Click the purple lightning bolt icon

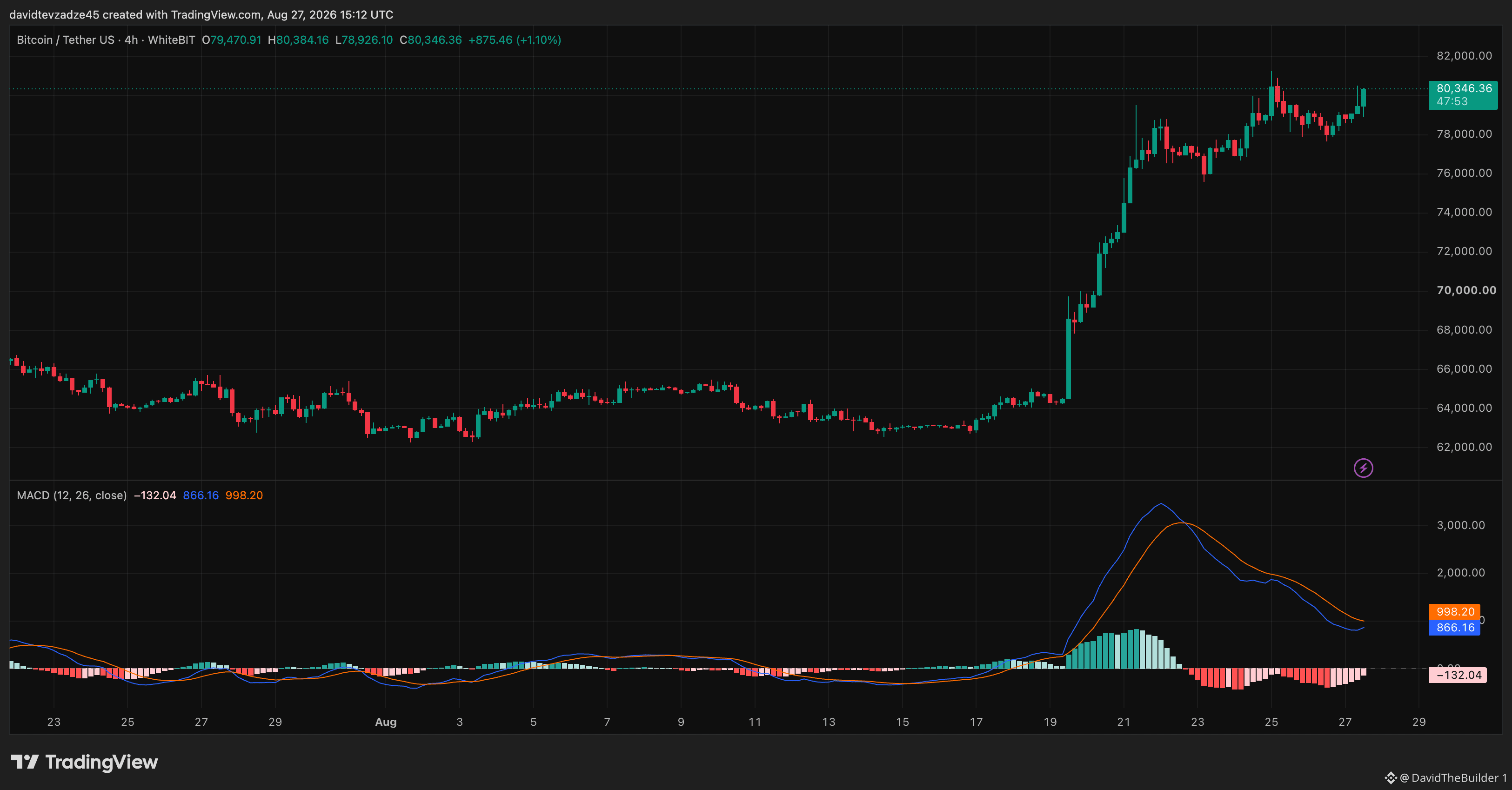click(x=1363, y=468)
